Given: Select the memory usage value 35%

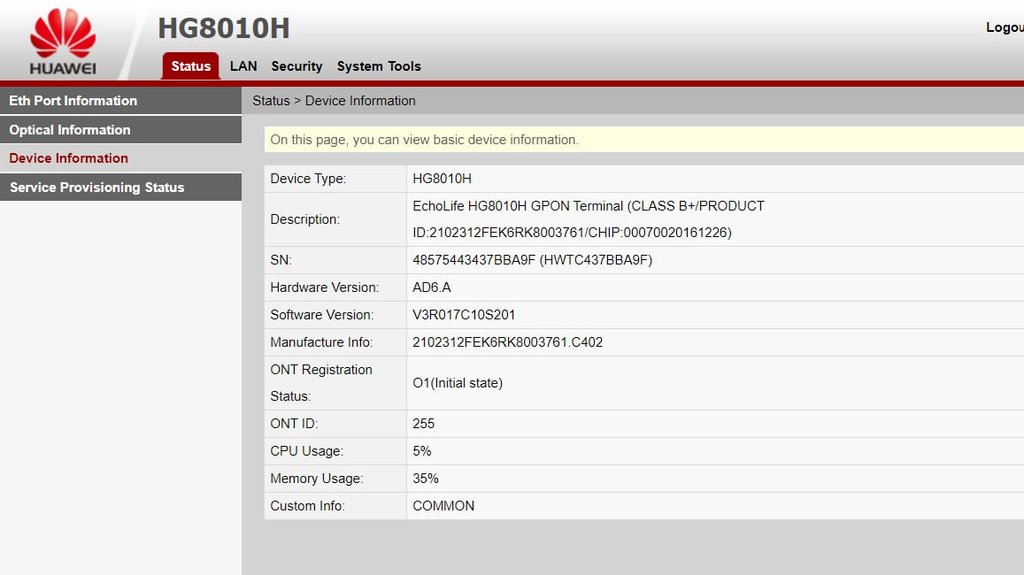Looking at the screenshot, I should pyautogui.click(x=425, y=478).
